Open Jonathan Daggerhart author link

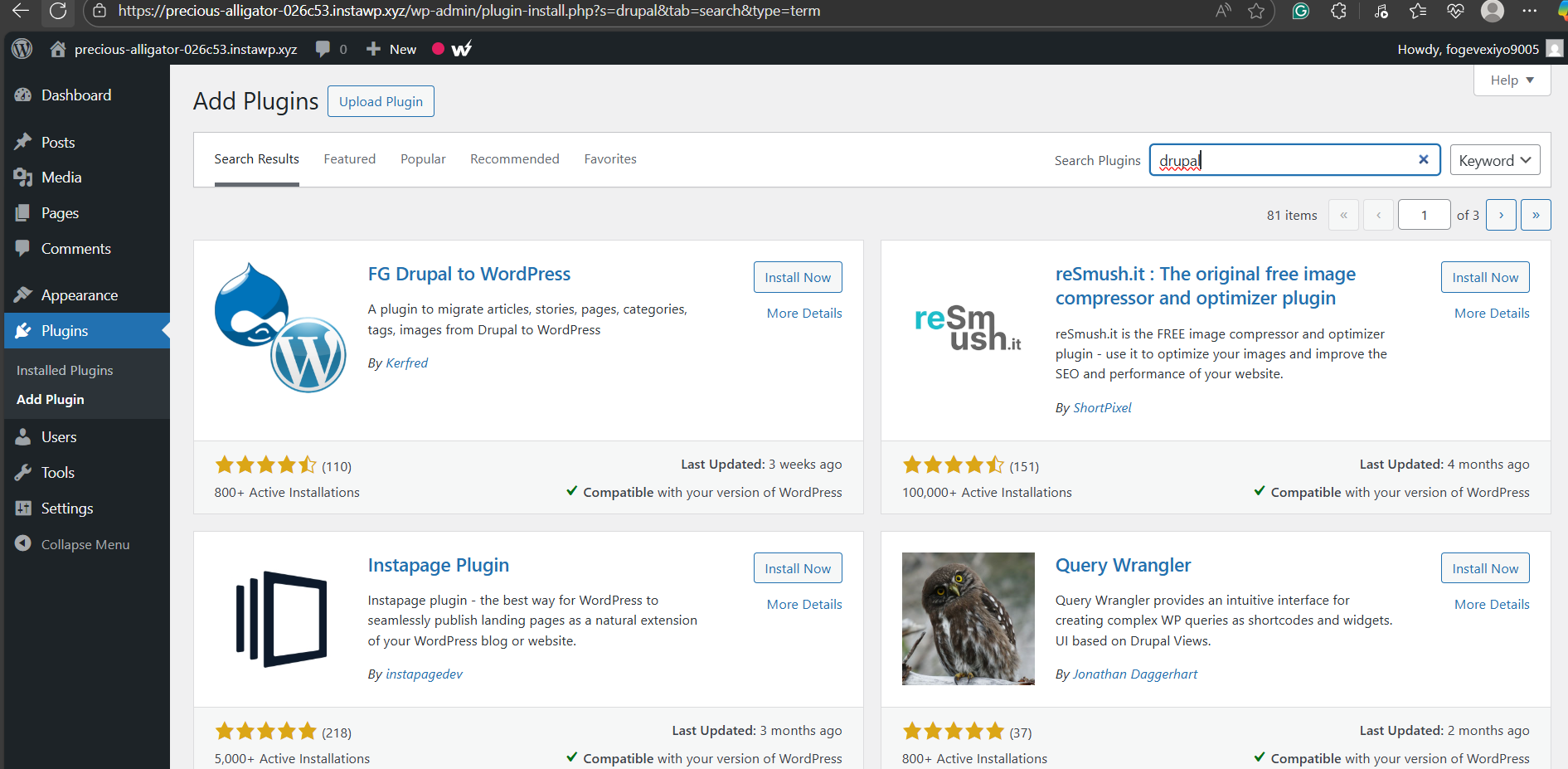tap(1135, 674)
